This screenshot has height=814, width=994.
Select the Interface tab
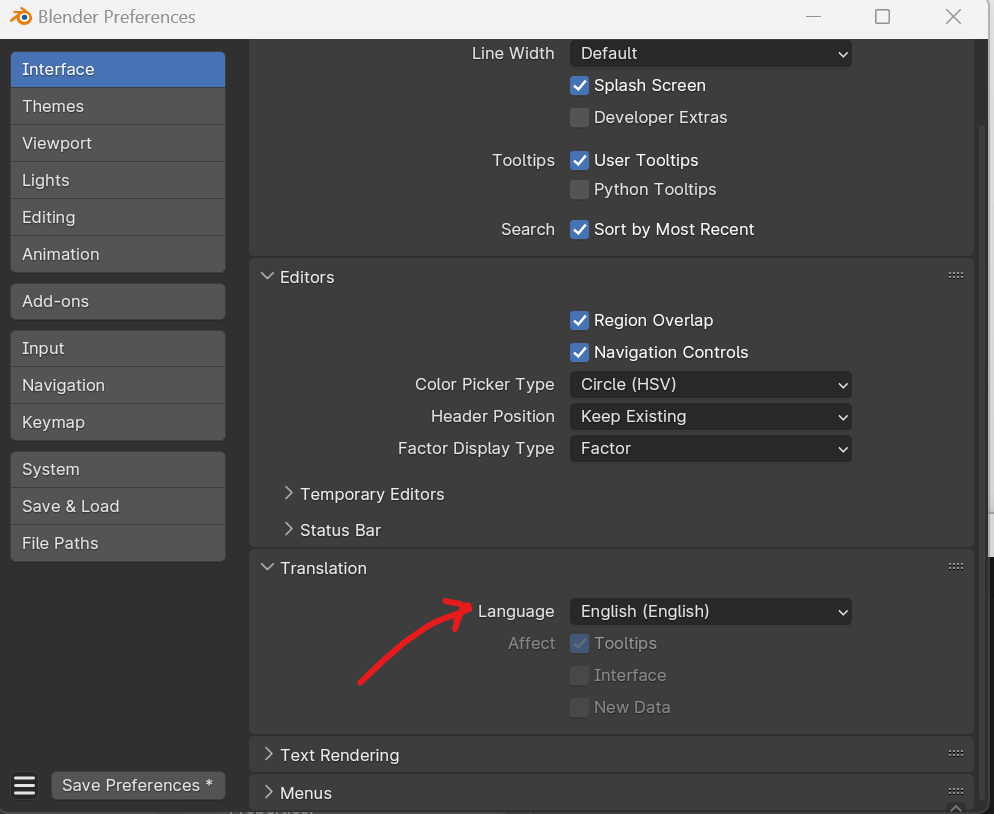[x=118, y=70]
